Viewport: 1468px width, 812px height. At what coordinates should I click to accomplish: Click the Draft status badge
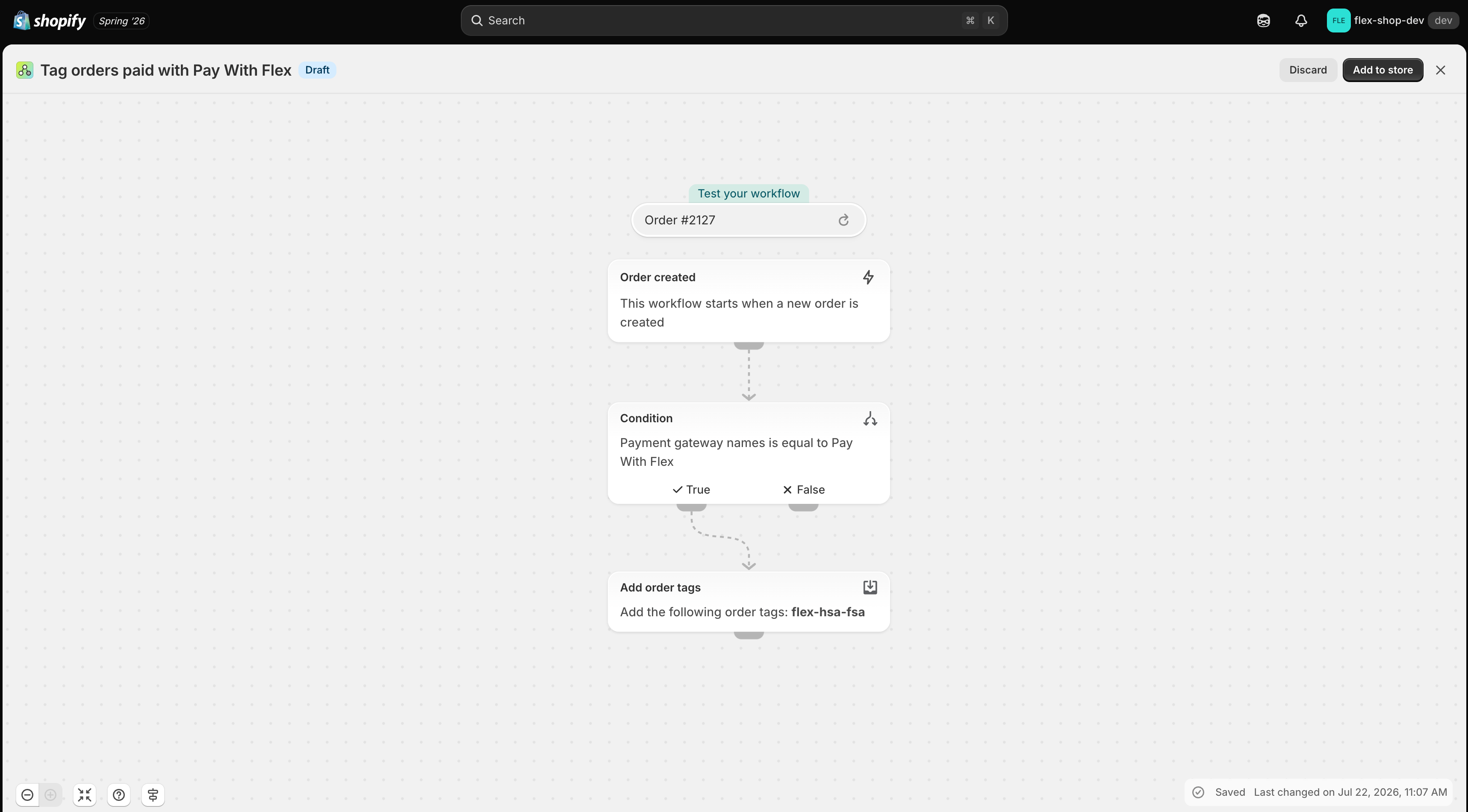point(318,70)
